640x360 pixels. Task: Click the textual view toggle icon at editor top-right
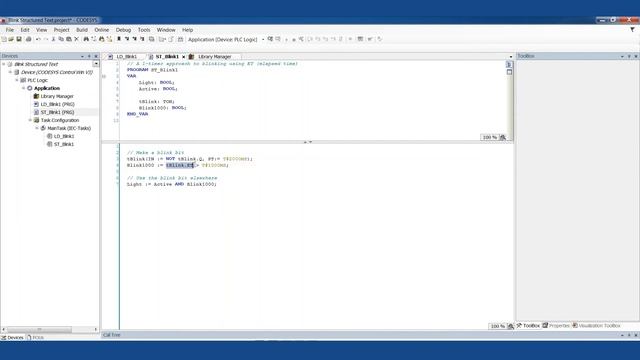click(x=509, y=64)
